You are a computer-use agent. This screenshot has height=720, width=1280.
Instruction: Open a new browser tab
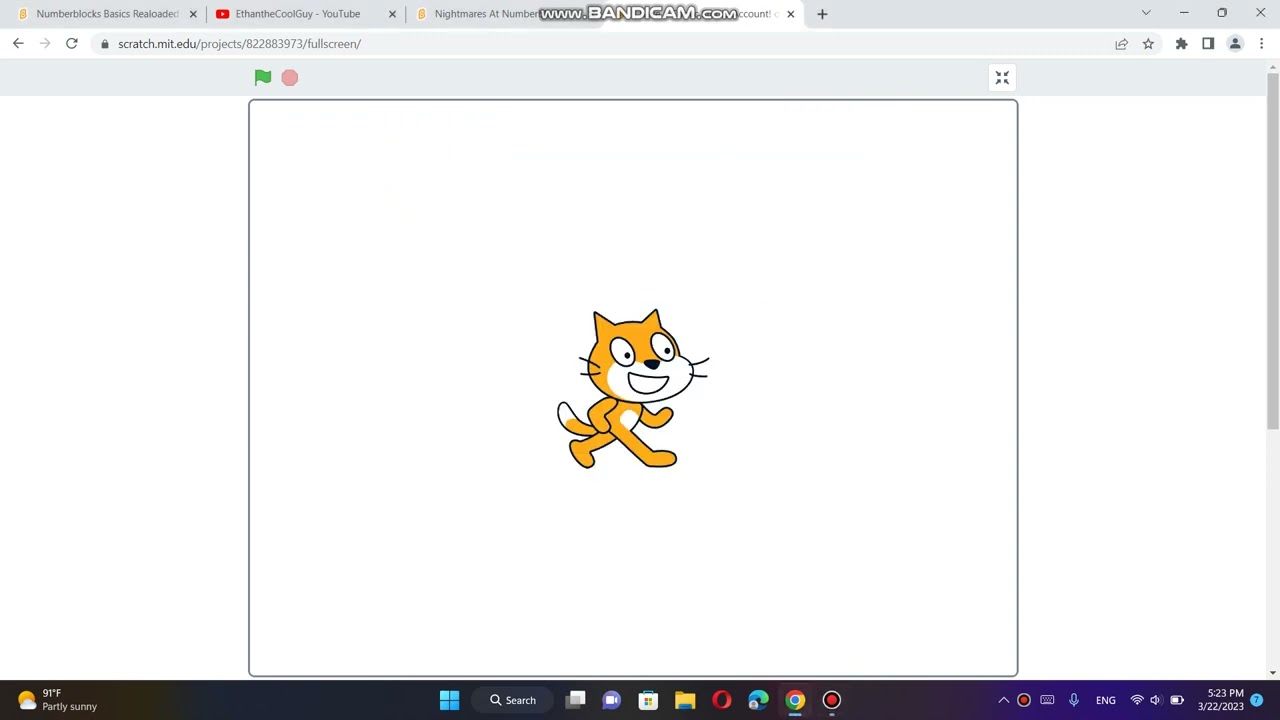[822, 14]
